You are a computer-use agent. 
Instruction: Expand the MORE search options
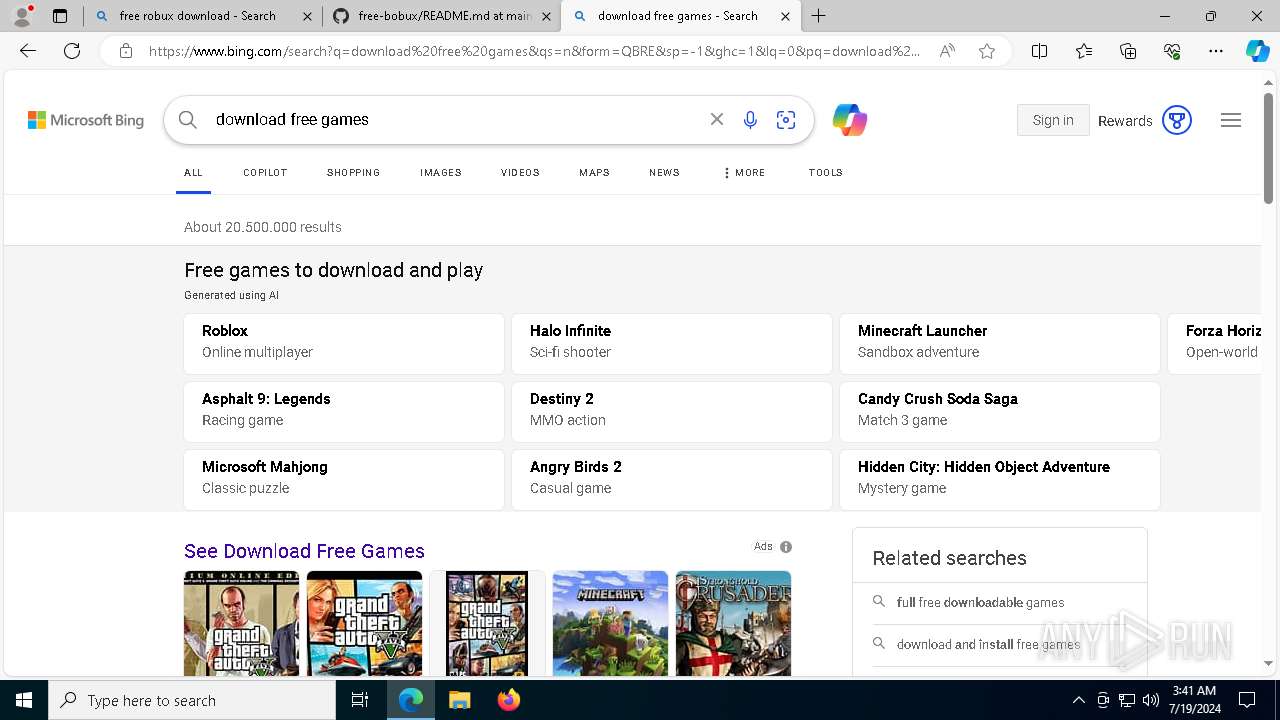(744, 173)
